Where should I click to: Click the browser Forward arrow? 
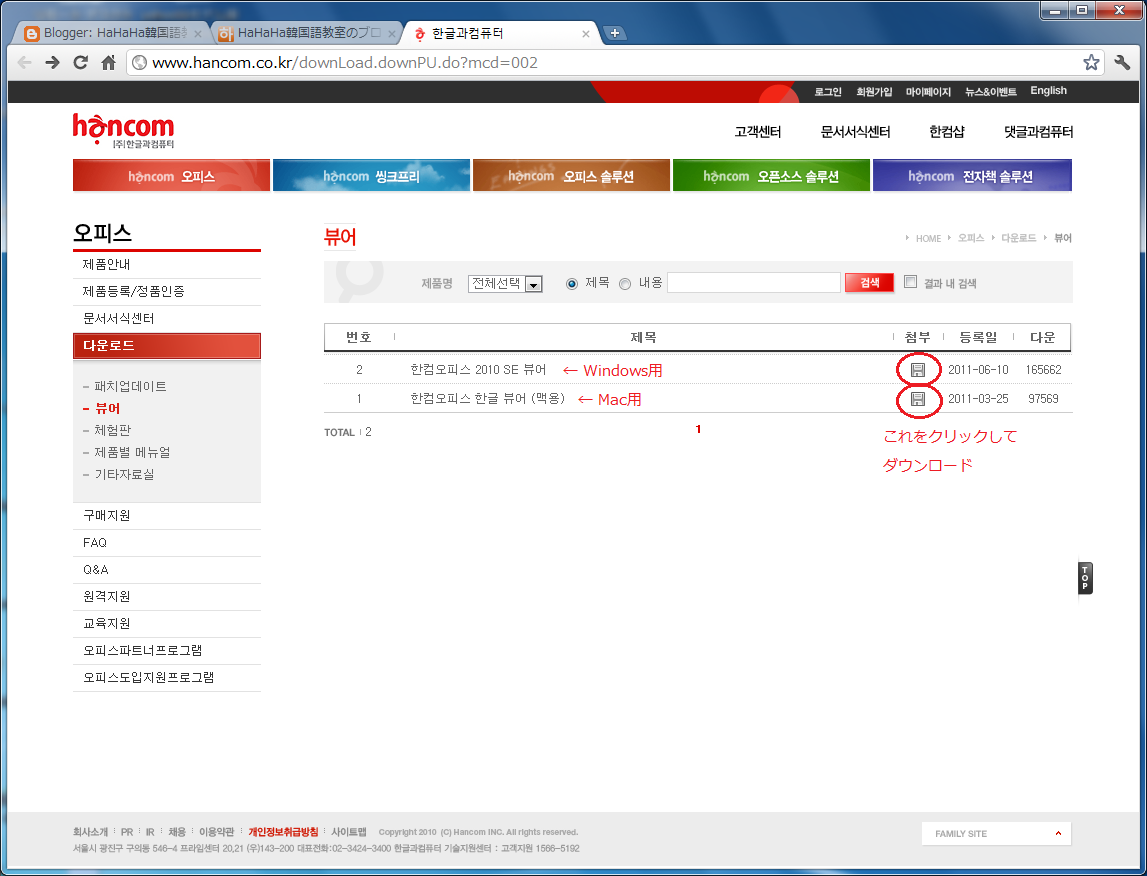coord(52,63)
